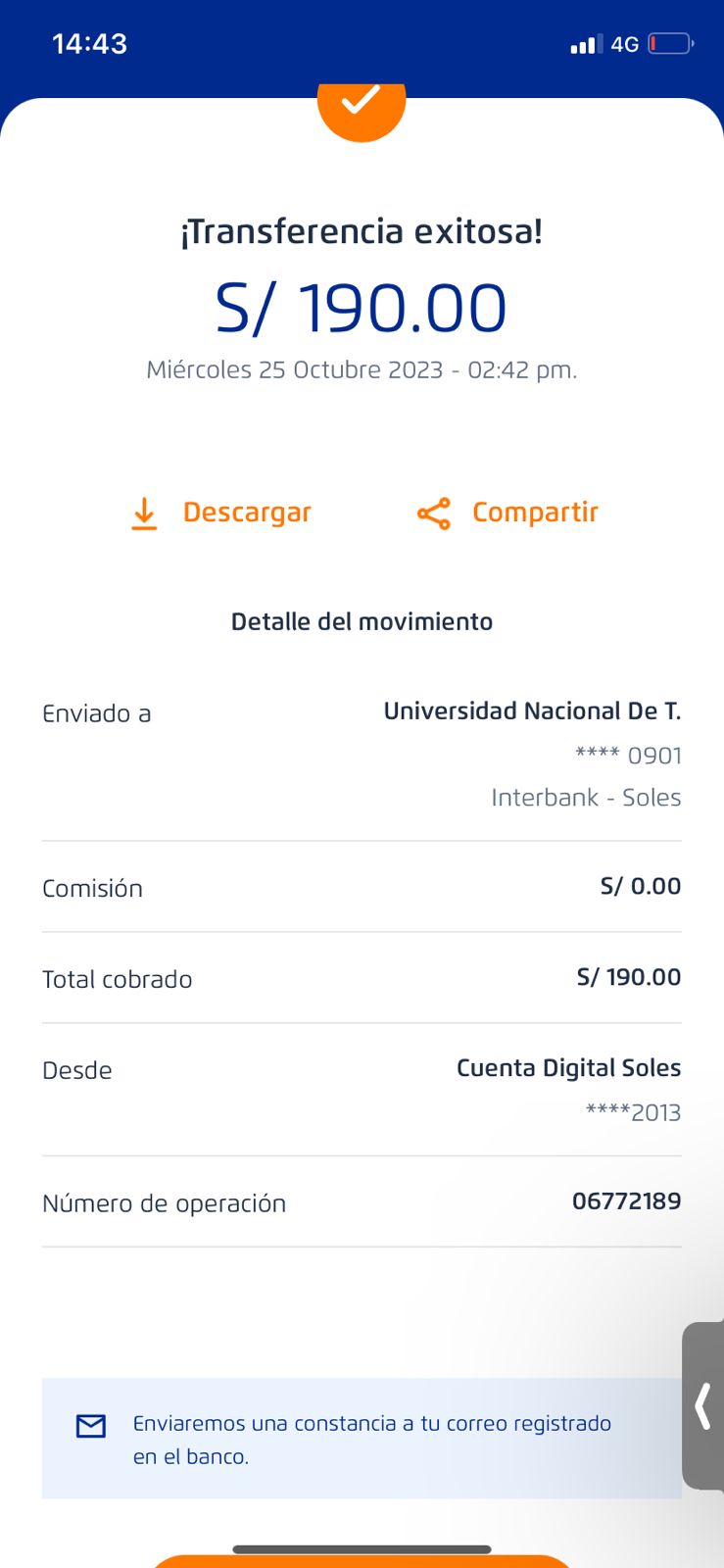
Task: Expand the gray side chevron handle
Action: click(702, 1406)
